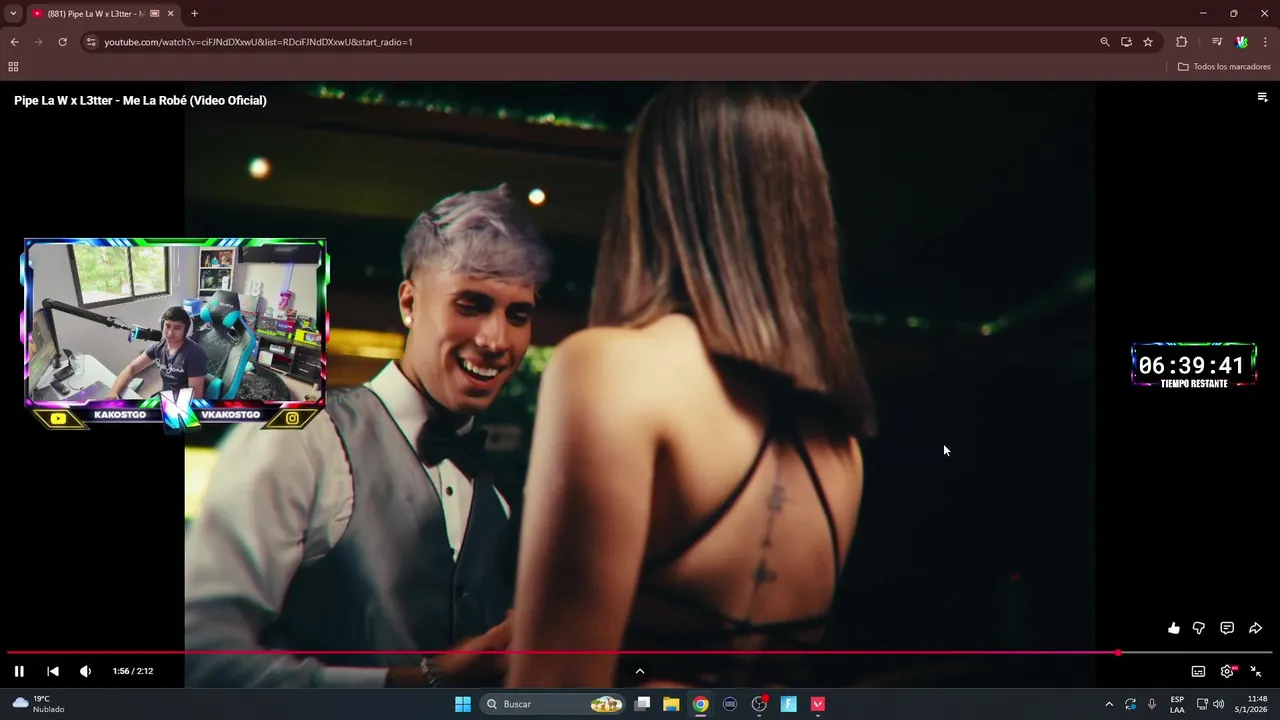Image resolution: width=1280 pixels, height=720 pixels.
Task: Toggle subtitles/closed captions
Action: (x=1198, y=671)
